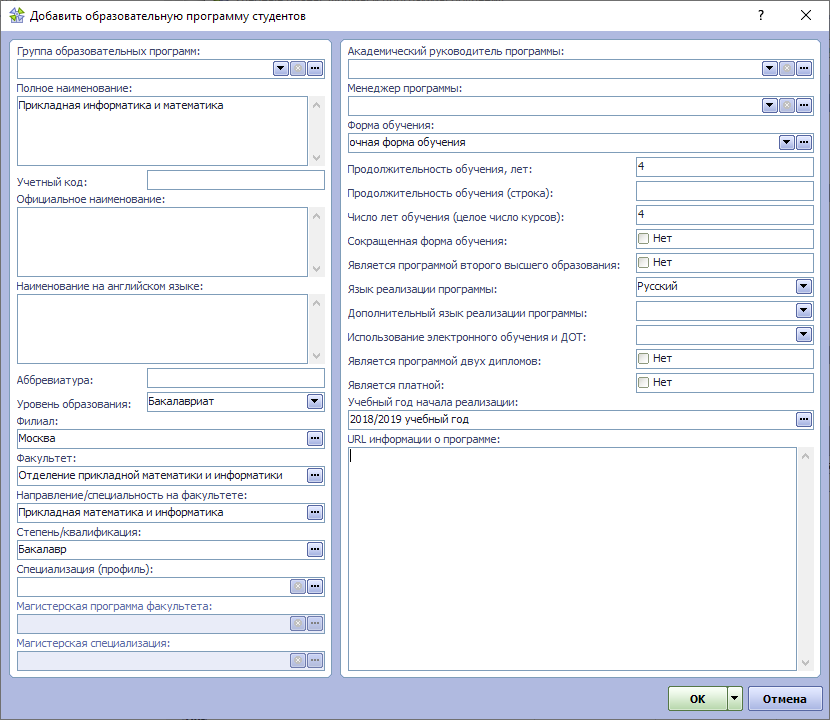Browse Направление/специальность на факультете with ellipsis
This screenshot has width=830, height=720.
pyautogui.click(x=315, y=512)
